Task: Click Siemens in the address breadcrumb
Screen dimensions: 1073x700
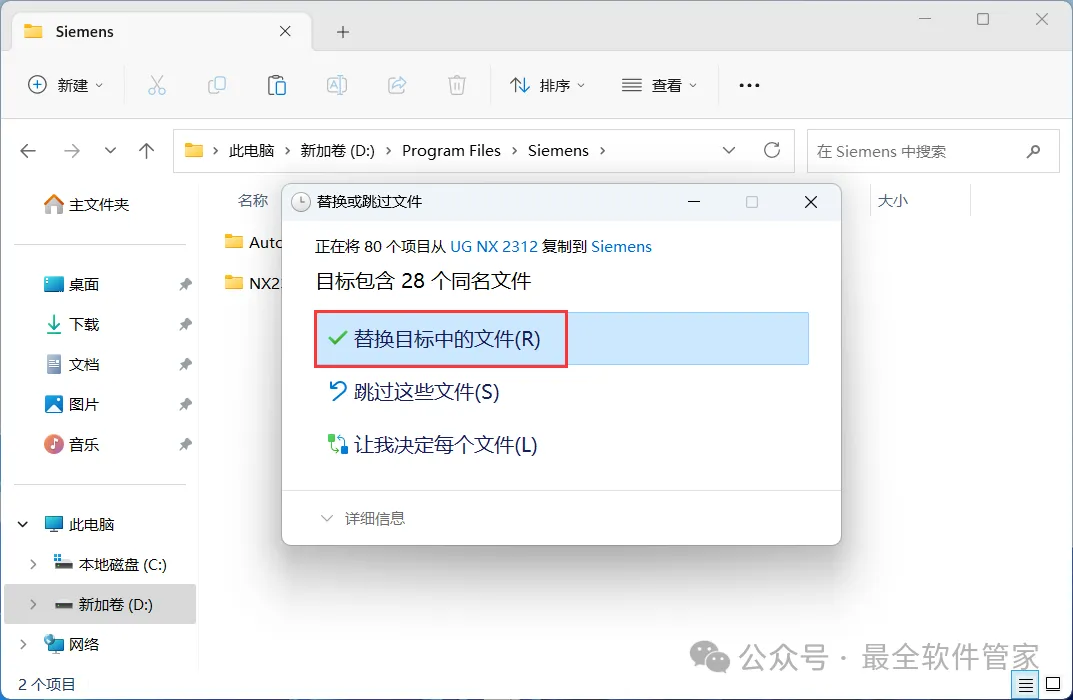Action: [x=558, y=151]
